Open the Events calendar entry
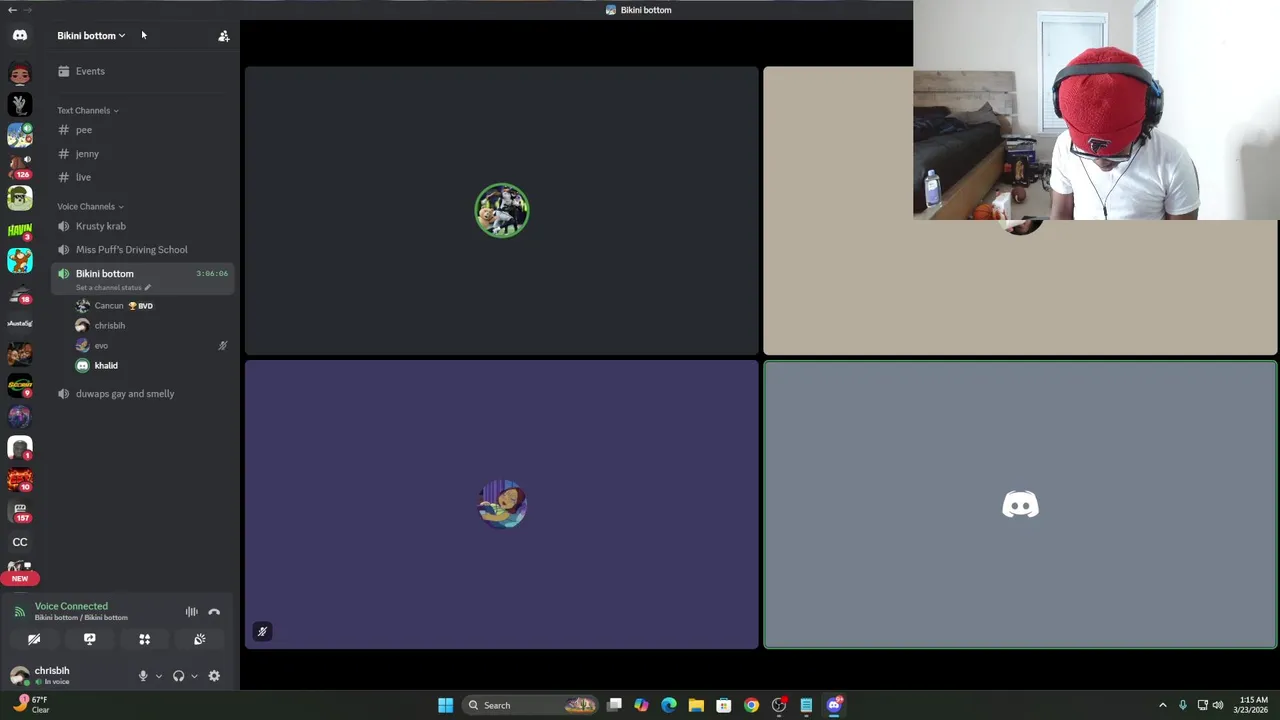This screenshot has height=720, width=1280. 142,71
